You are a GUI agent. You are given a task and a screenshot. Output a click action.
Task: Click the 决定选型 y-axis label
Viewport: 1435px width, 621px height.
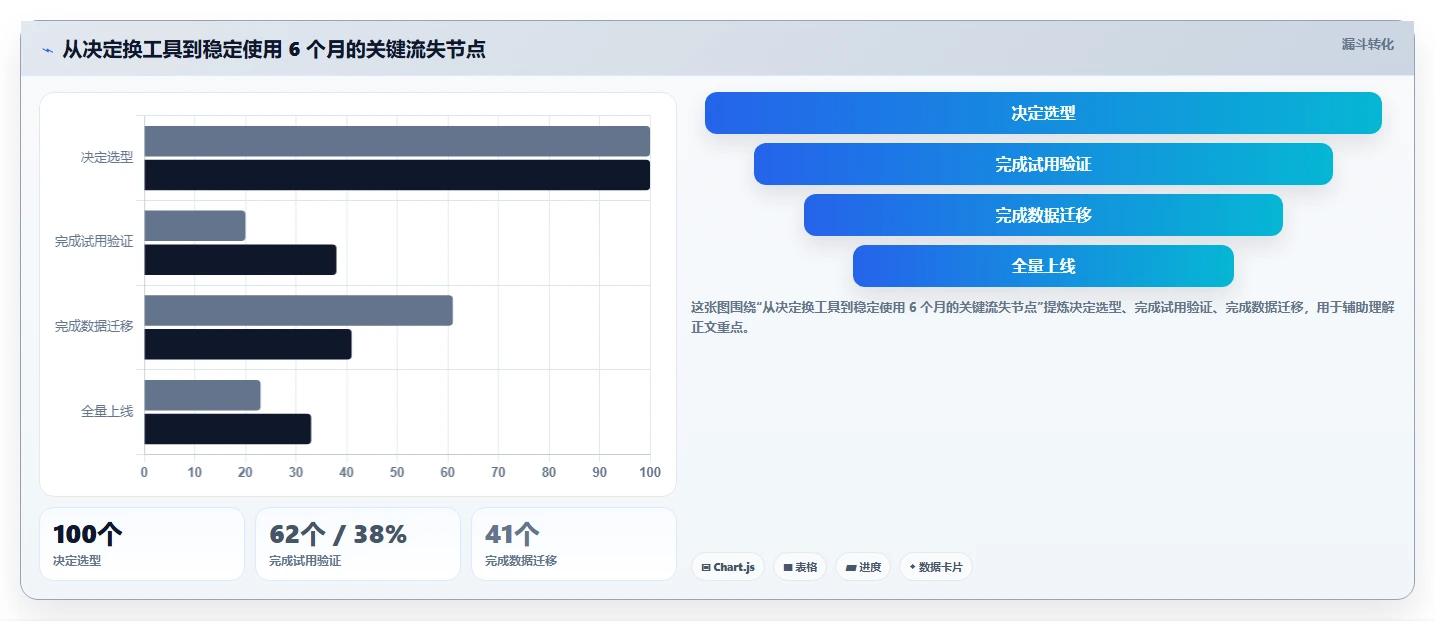point(107,158)
